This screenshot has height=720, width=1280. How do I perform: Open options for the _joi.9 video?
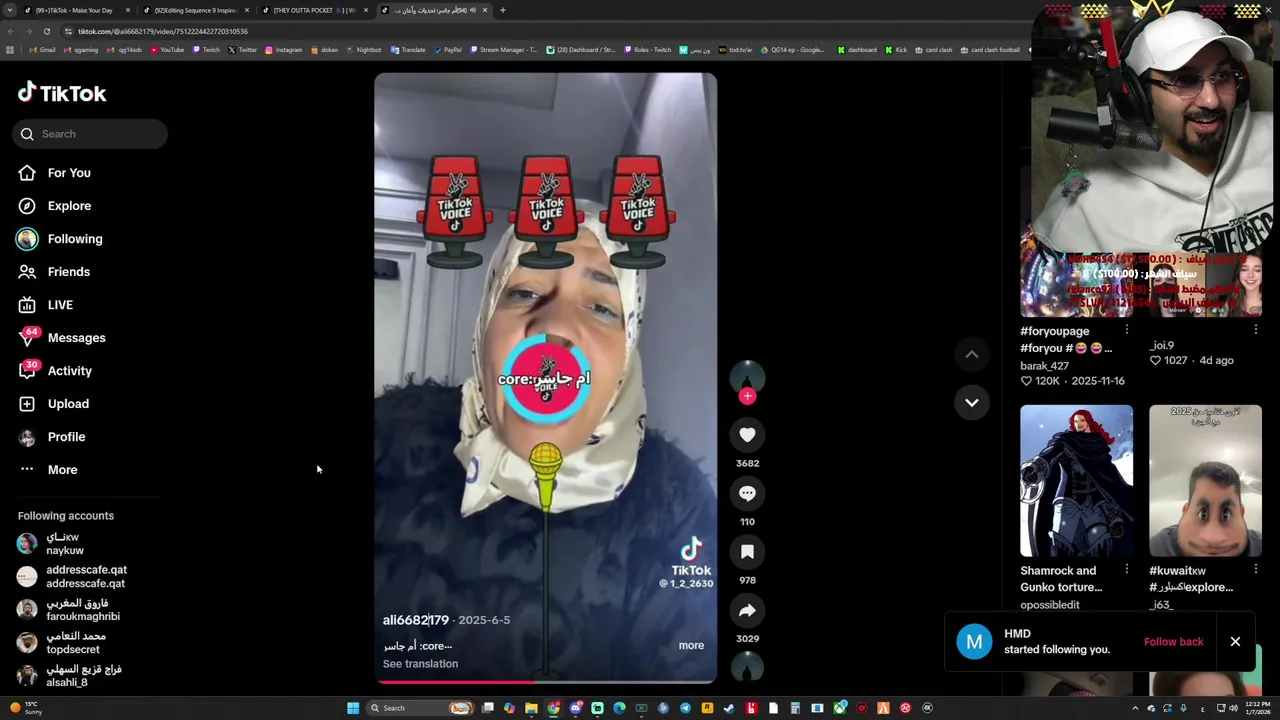tap(1255, 329)
